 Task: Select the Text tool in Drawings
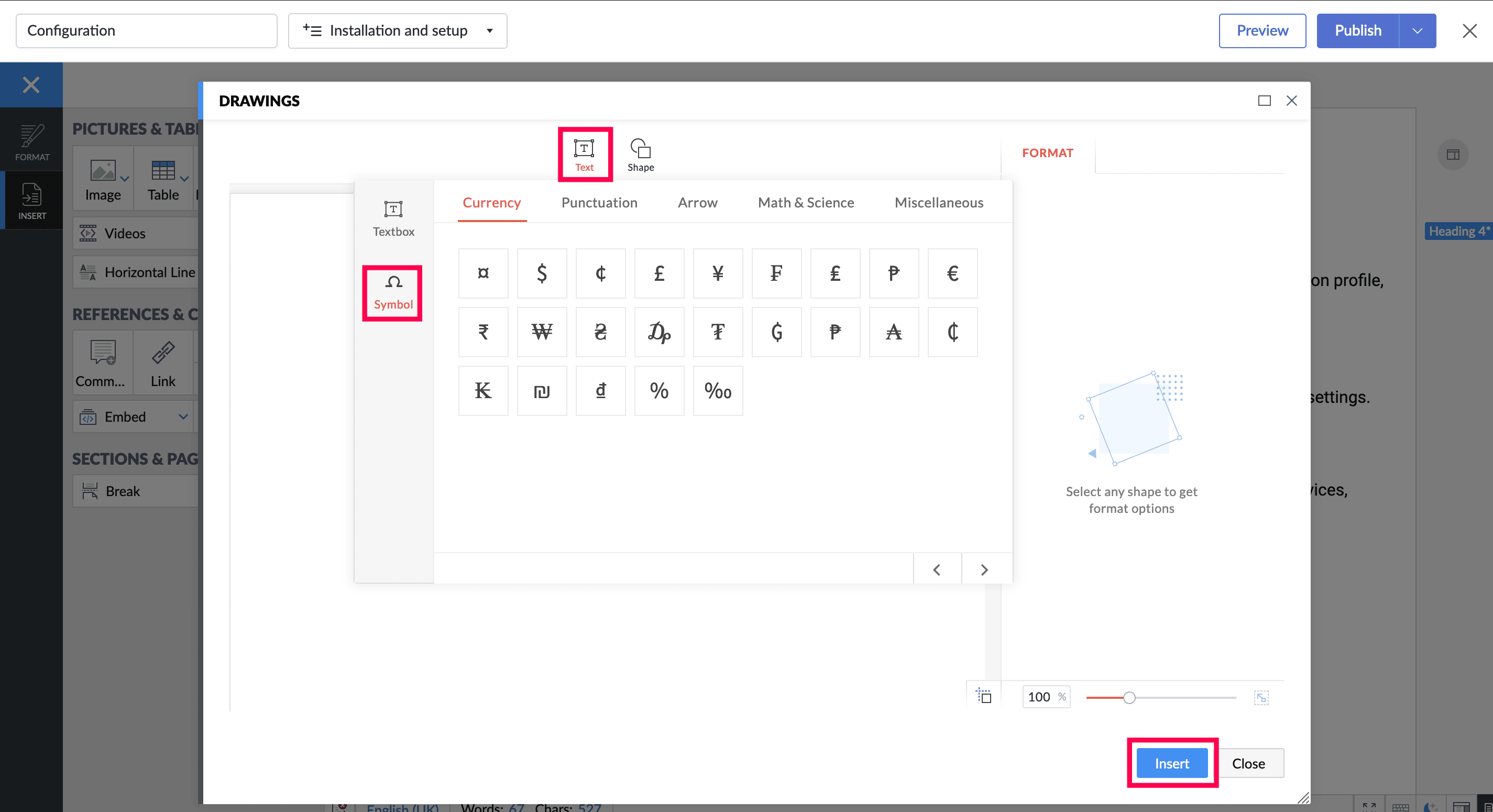click(584, 154)
